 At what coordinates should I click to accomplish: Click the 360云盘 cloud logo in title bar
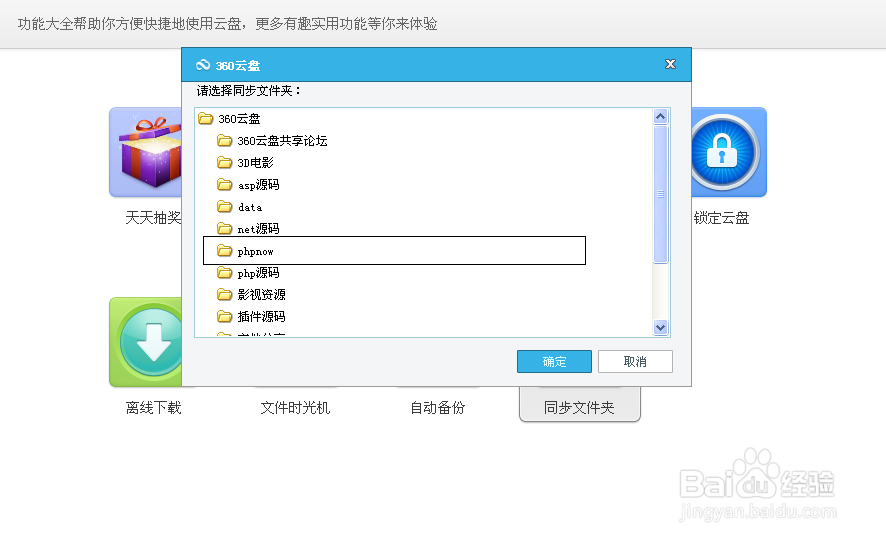pyautogui.click(x=203, y=65)
